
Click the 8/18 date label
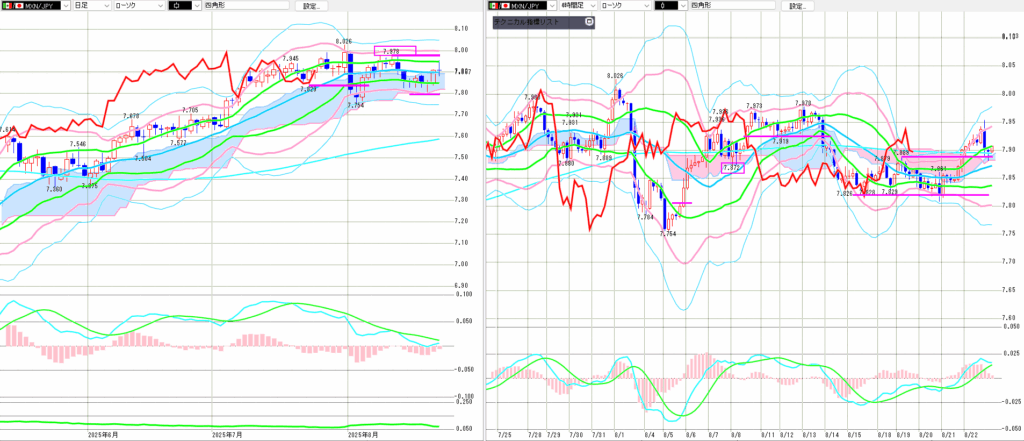pos(885,434)
